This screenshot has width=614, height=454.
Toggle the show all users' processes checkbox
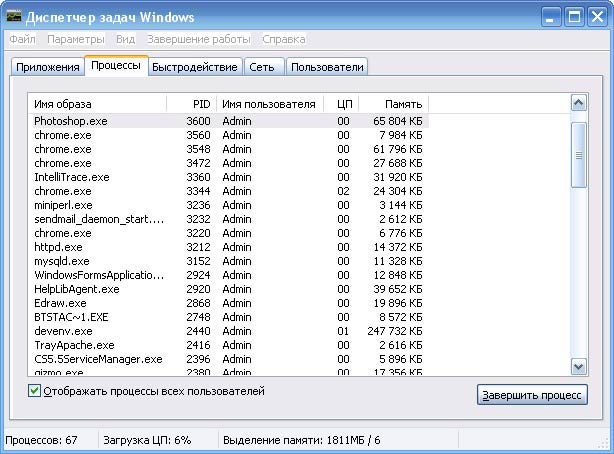click(x=35, y=392)
